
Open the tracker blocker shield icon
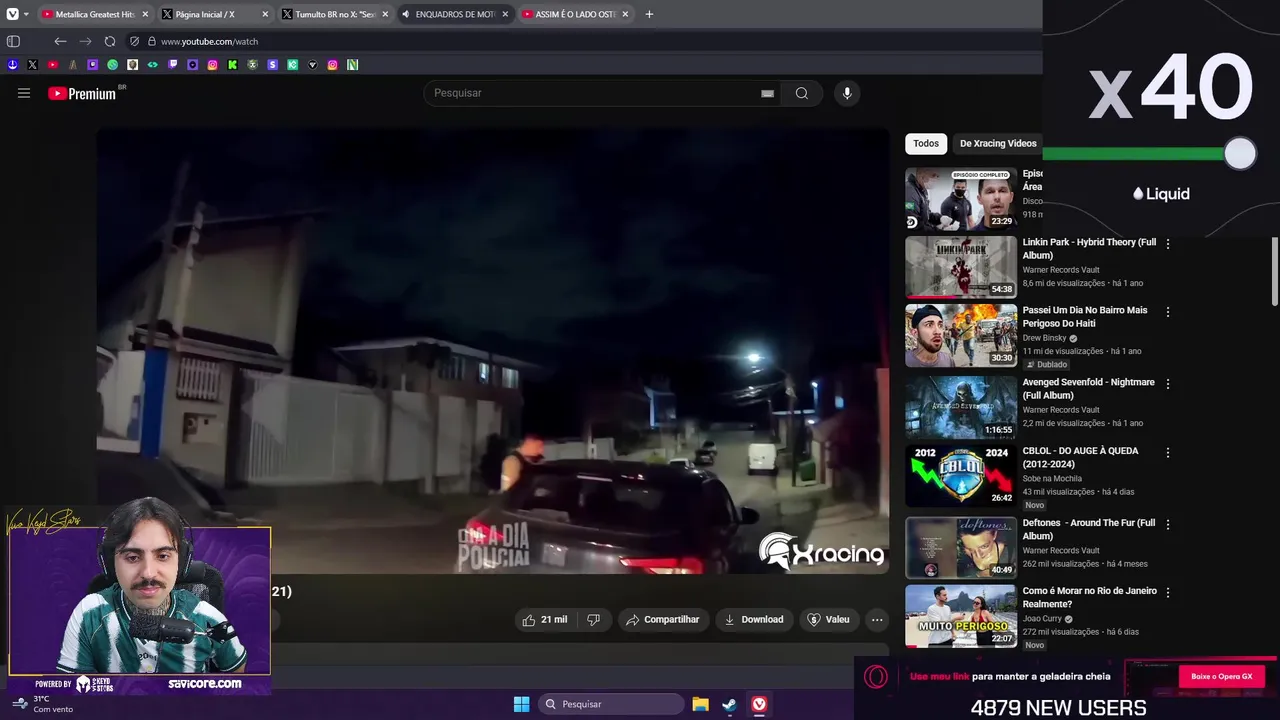tap(135, 41)
